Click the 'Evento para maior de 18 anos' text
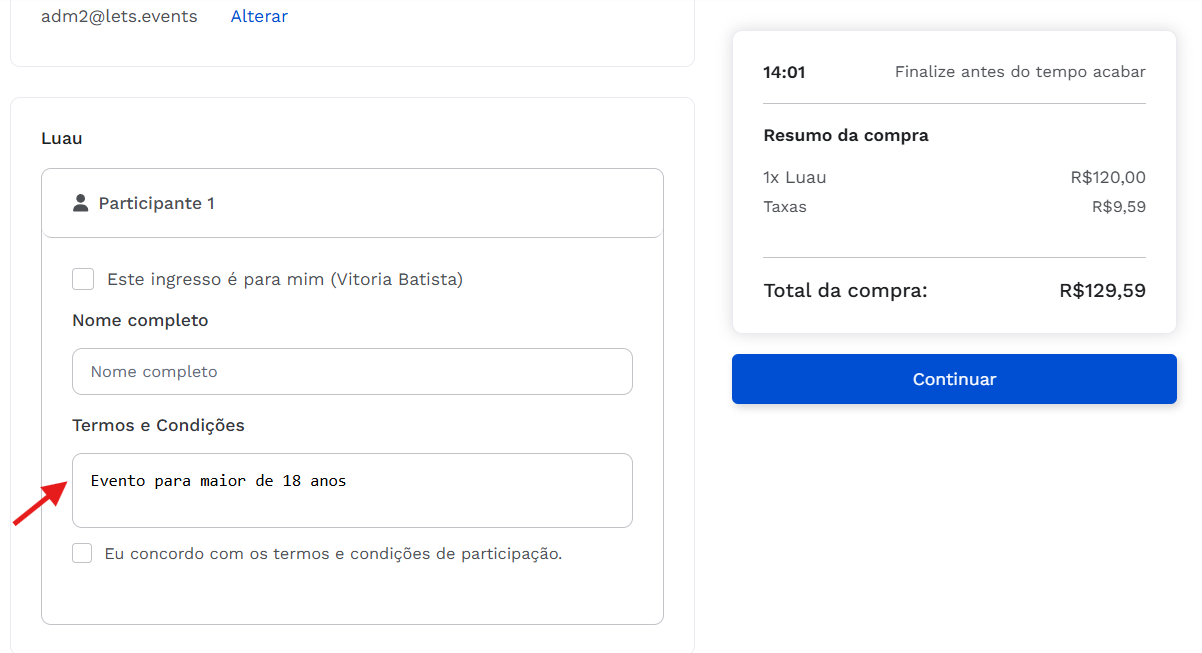This screenshot has width=1202, height=653. click(x=218, y=481)
